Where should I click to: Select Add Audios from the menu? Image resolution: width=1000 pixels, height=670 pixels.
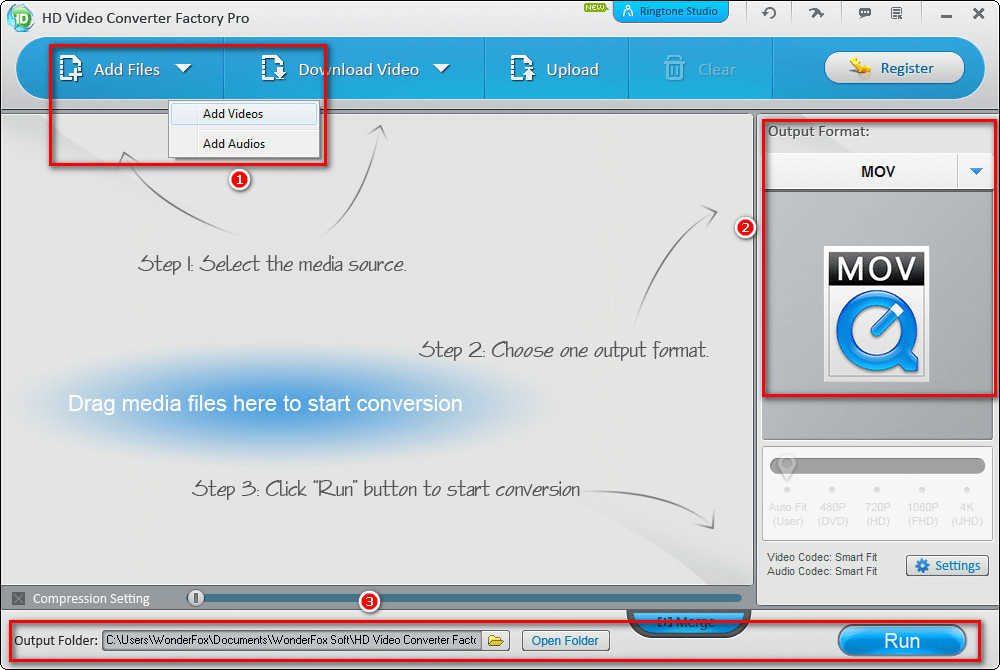(x=244, y=144)
